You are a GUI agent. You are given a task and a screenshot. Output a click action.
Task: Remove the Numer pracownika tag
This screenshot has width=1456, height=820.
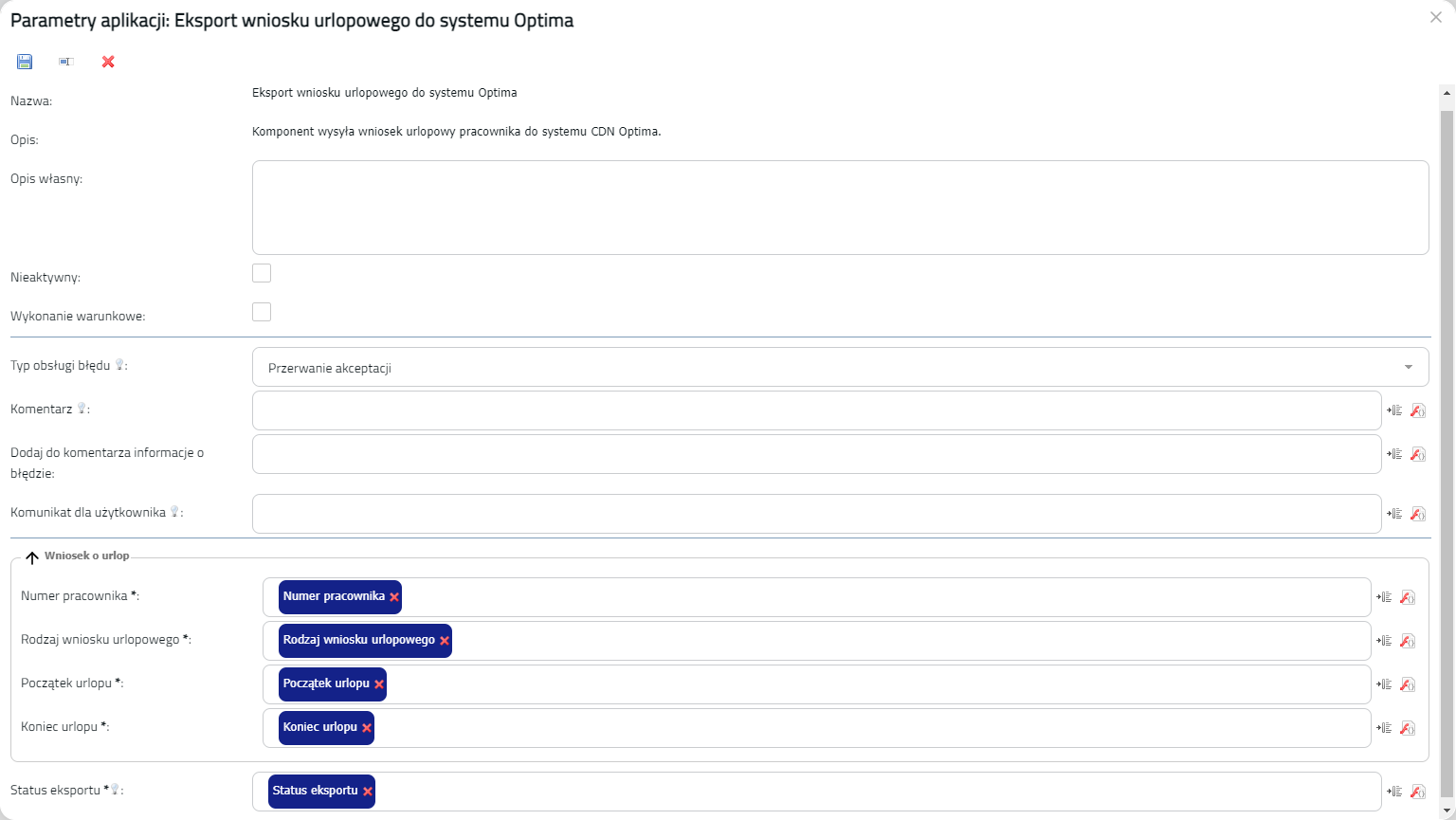click(x=394, y=597)
